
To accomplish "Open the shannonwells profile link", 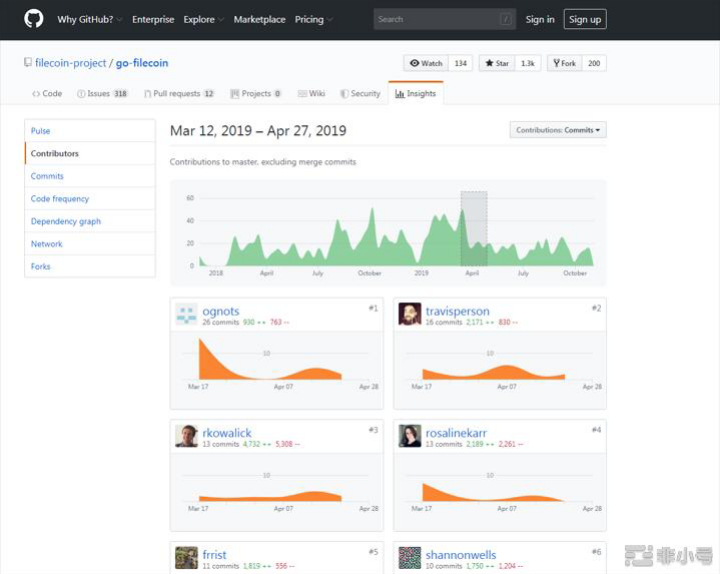I will tap(461, 554).
